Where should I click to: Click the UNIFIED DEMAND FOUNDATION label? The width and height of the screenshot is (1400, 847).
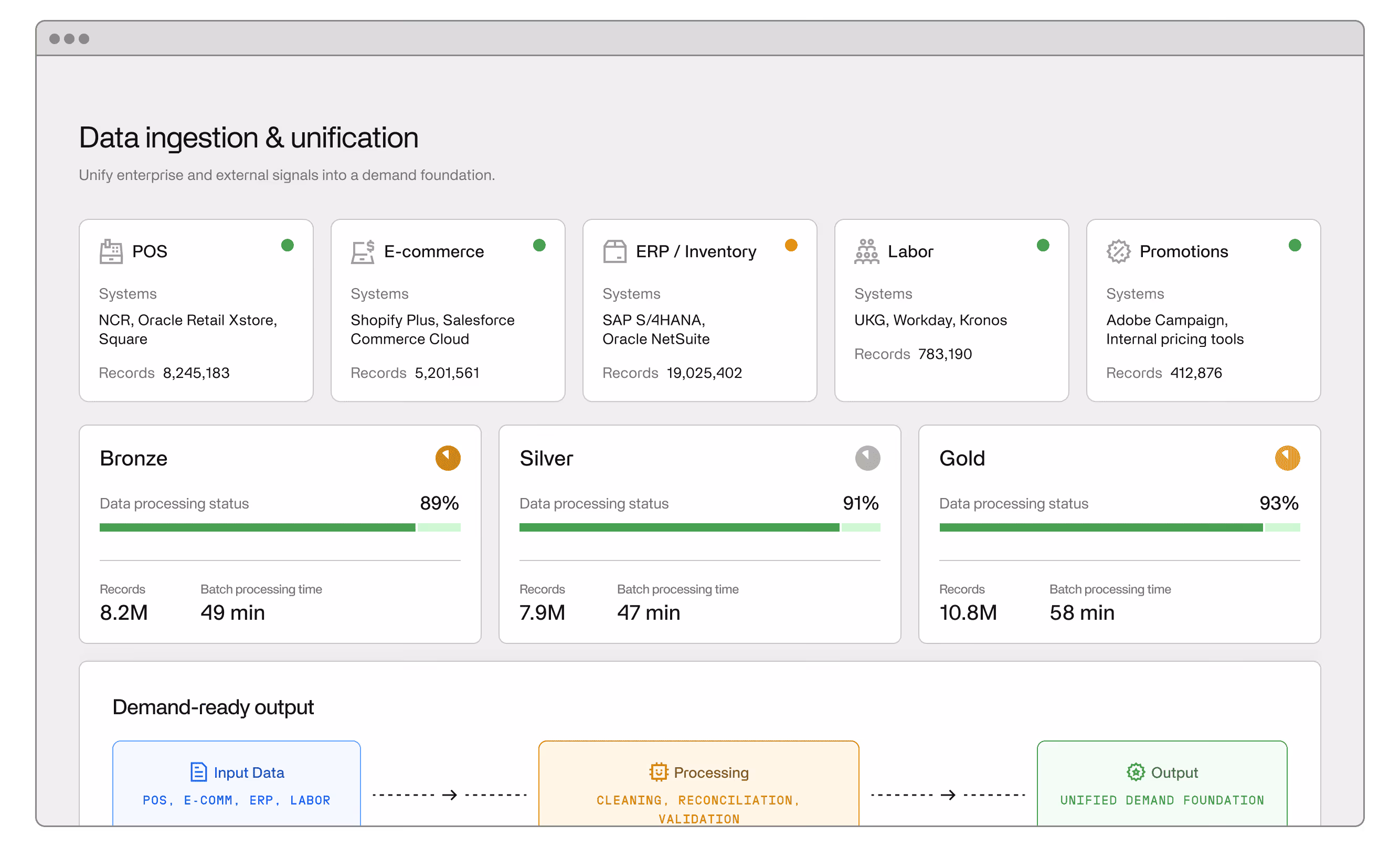pos(1162,800)
